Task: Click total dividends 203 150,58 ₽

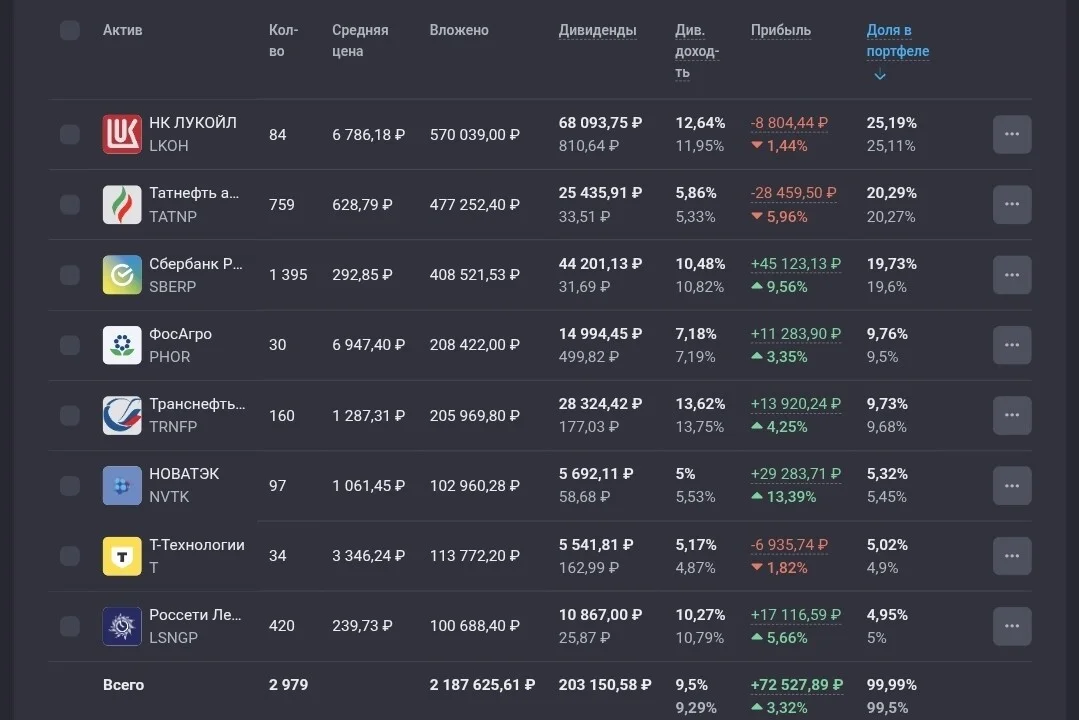Action: (604, 685)
